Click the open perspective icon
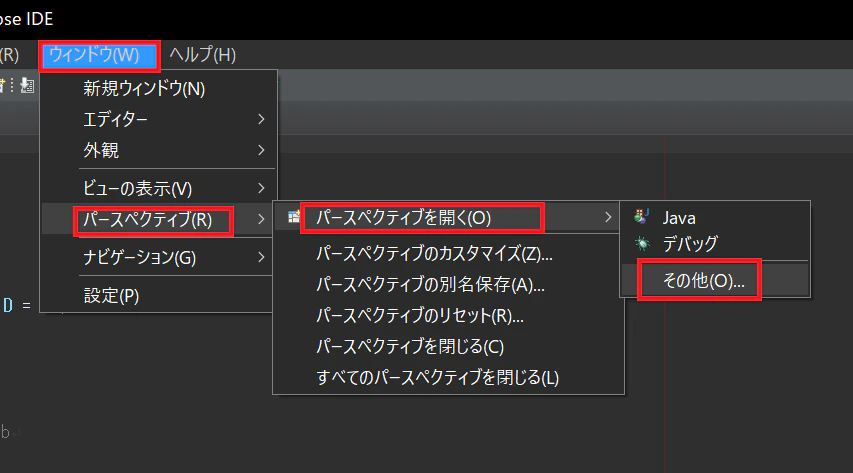 pyautogui.click(x=294, y=217)
